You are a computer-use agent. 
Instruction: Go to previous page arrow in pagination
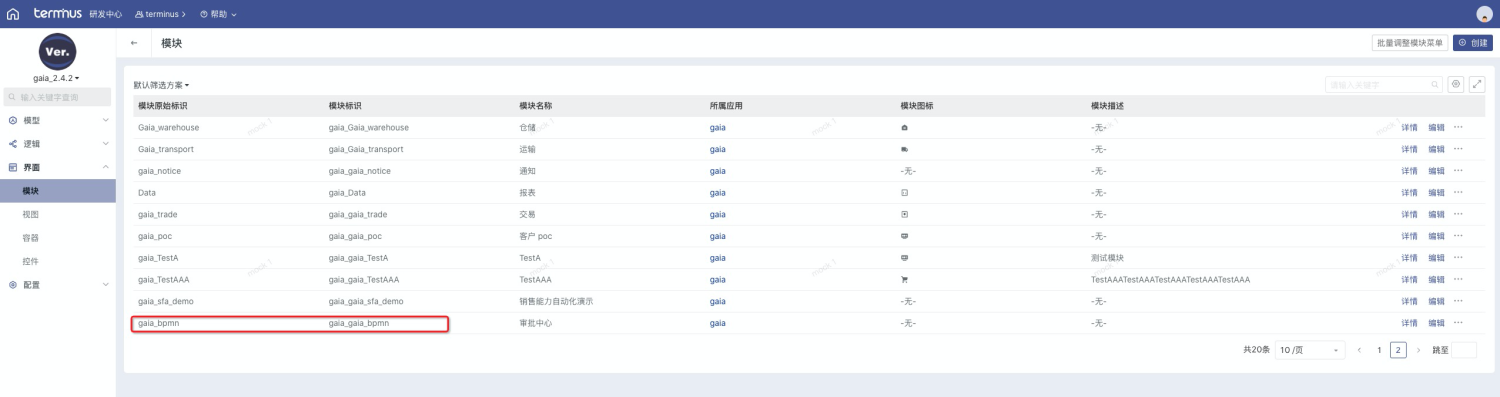(x=1359, y=350)
